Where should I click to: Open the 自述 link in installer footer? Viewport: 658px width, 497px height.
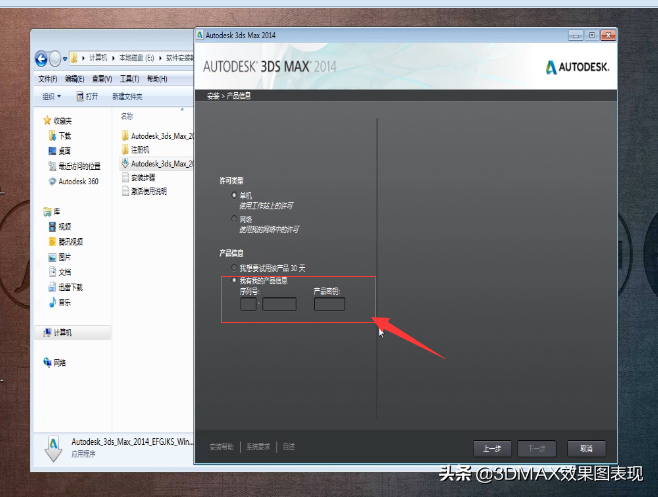(x=289, y=447)
